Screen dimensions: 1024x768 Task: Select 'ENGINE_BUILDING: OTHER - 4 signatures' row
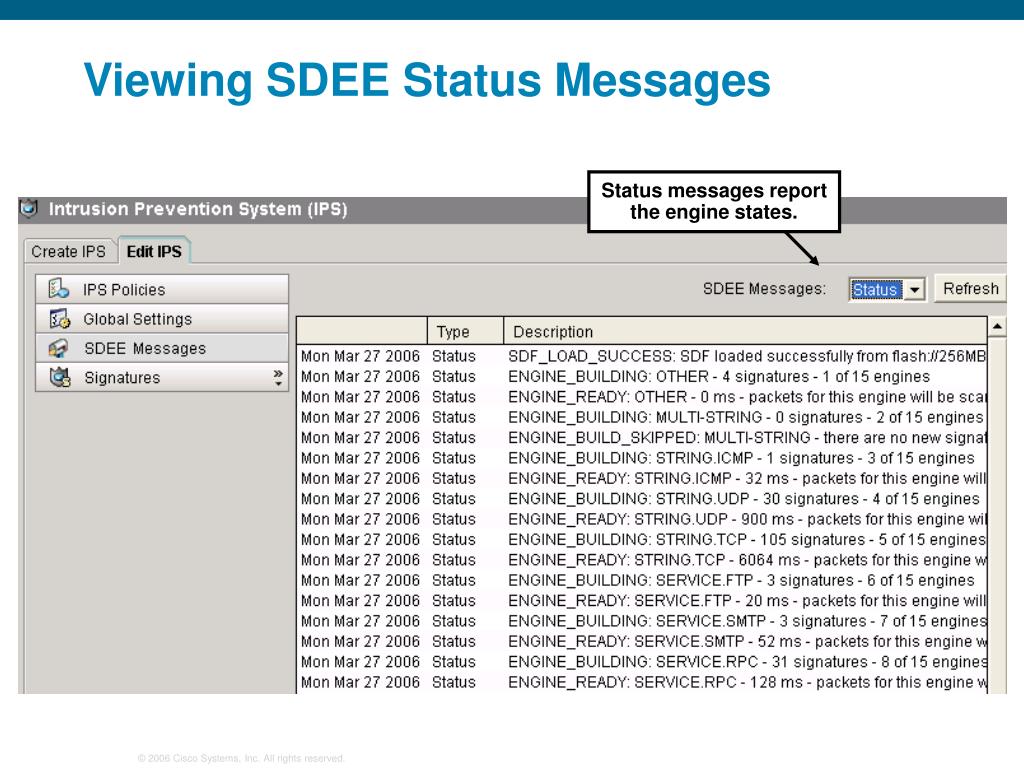[x=642, y=376]
